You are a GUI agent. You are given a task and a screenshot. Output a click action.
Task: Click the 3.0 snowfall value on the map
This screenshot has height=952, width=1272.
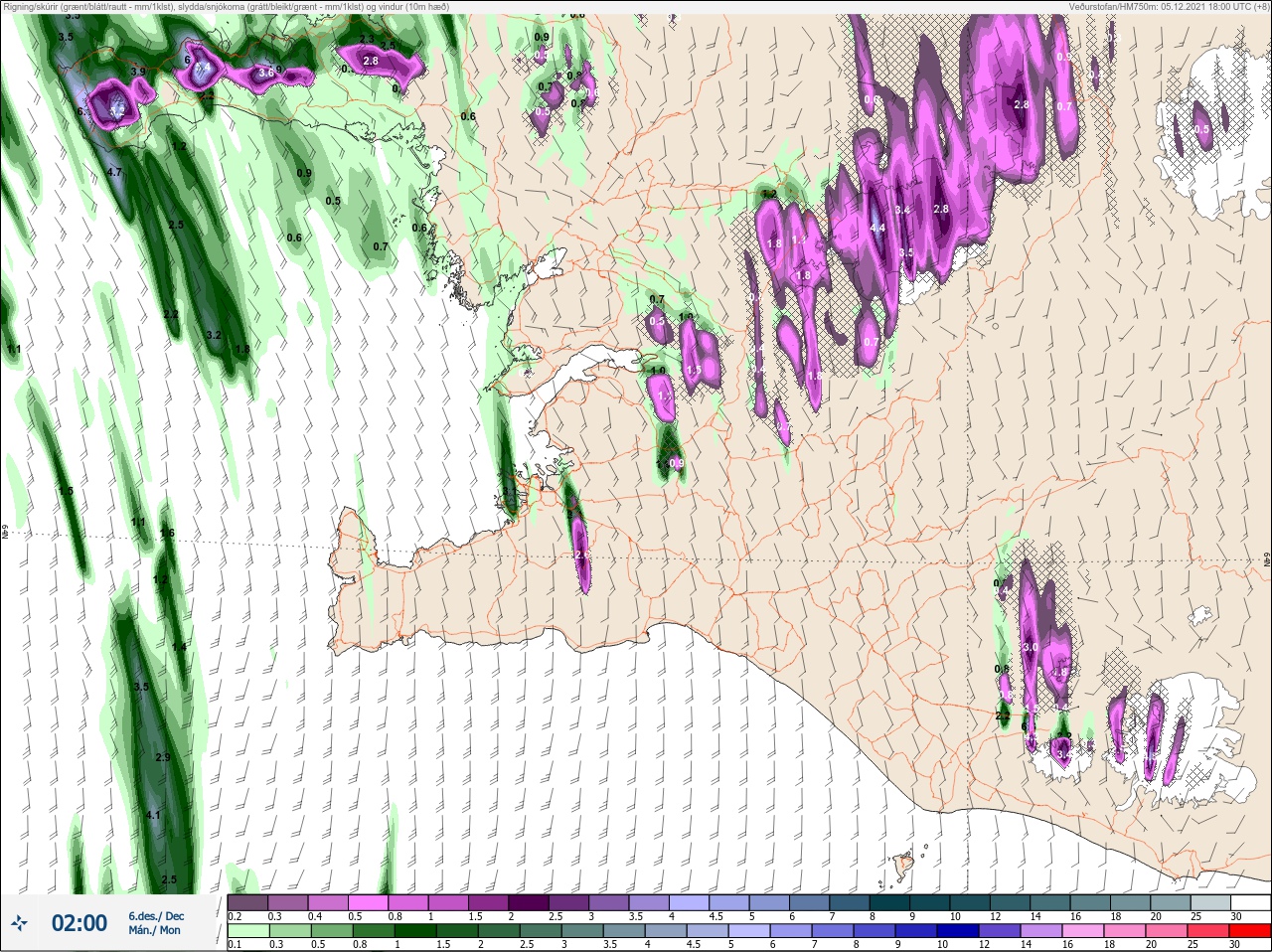click(x=1031, y=647)
